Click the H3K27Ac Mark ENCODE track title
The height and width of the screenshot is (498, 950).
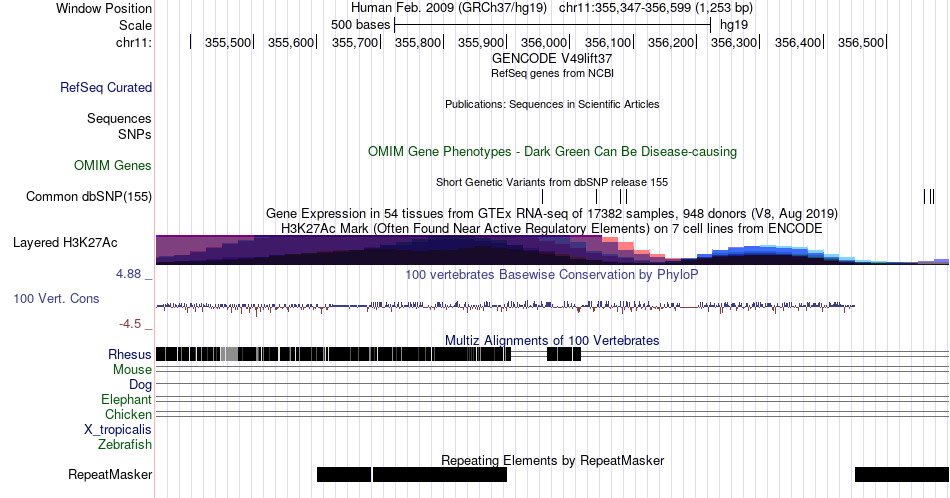[552, 228]
